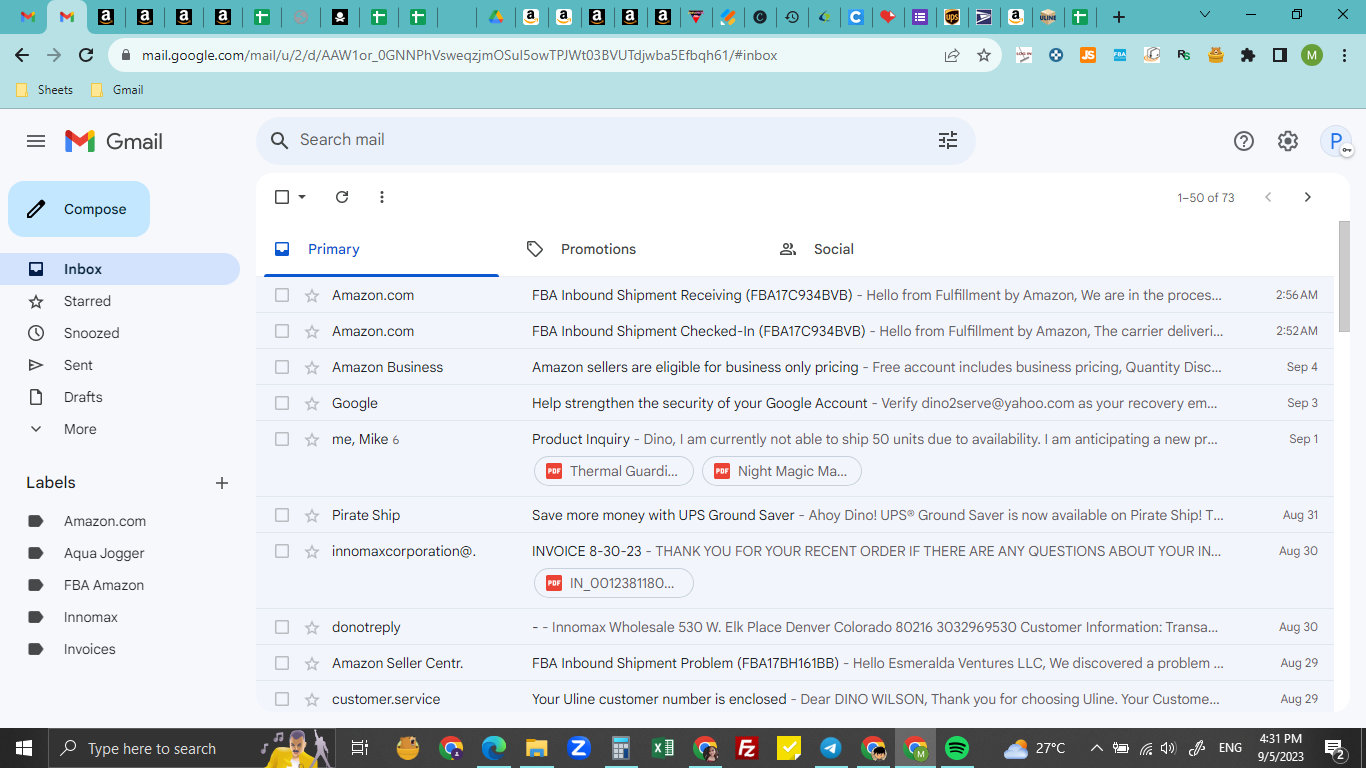Image resolution: width=1366 pixels, height=768 pixels.
Task: Show hidden system tray icons
Action: tap(1097, 748)
